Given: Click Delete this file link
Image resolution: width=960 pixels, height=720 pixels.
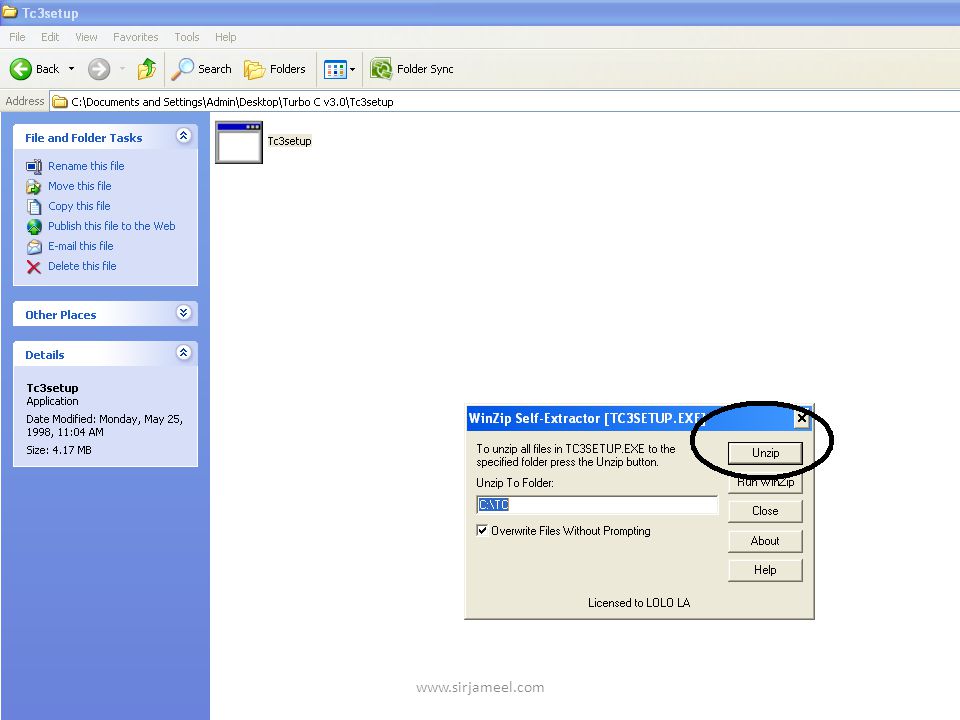Looking at the screenshot, I should [x=82, y=266].
